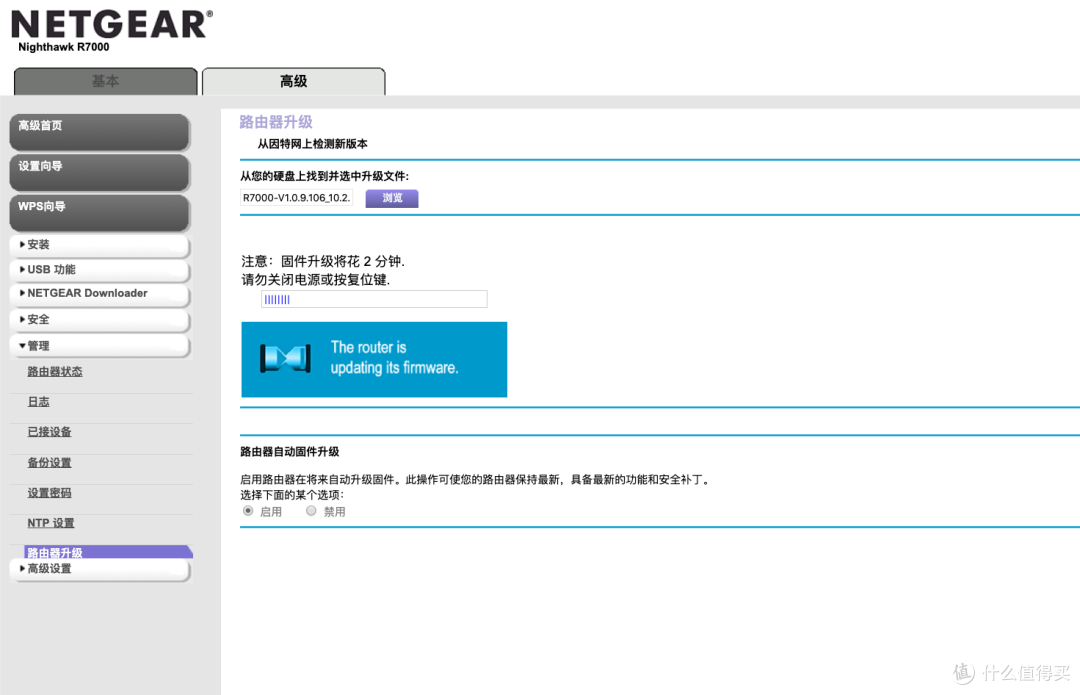Open the NTP 设置 link
This screenshot has height=695, width=1080.
point(51,523)
